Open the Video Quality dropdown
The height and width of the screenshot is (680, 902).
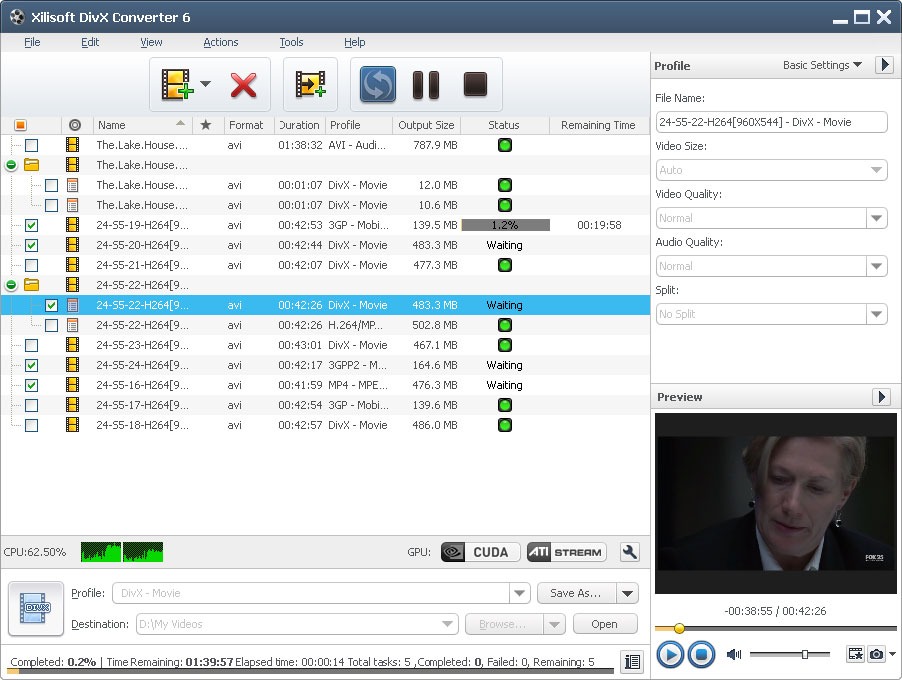click(876, 218)
